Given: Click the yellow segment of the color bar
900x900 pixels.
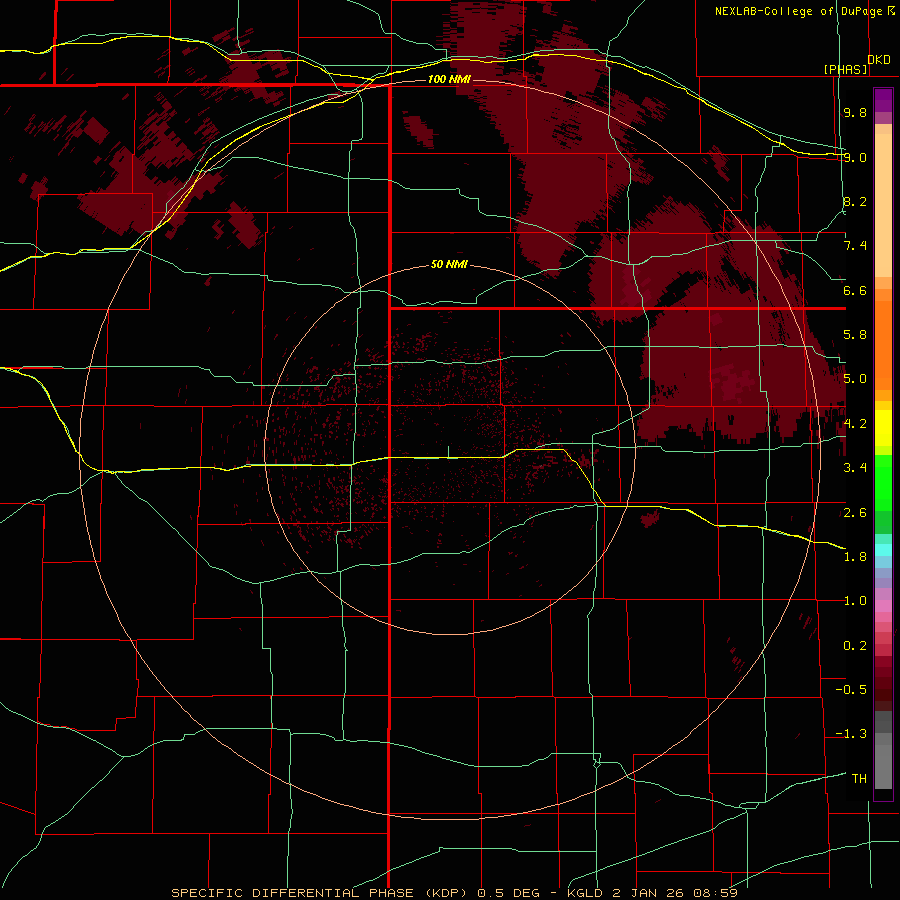Looking at the screenshot, I should click(x=883, y=428).
